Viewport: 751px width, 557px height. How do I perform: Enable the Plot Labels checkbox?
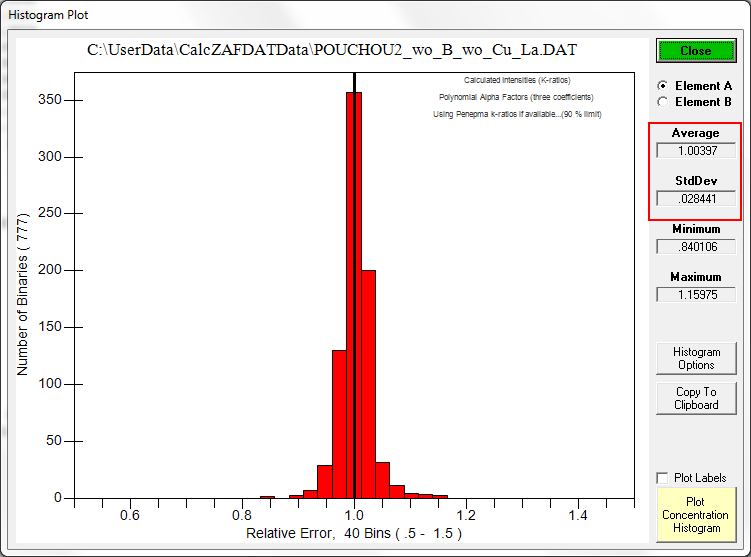tap(662, 478)
